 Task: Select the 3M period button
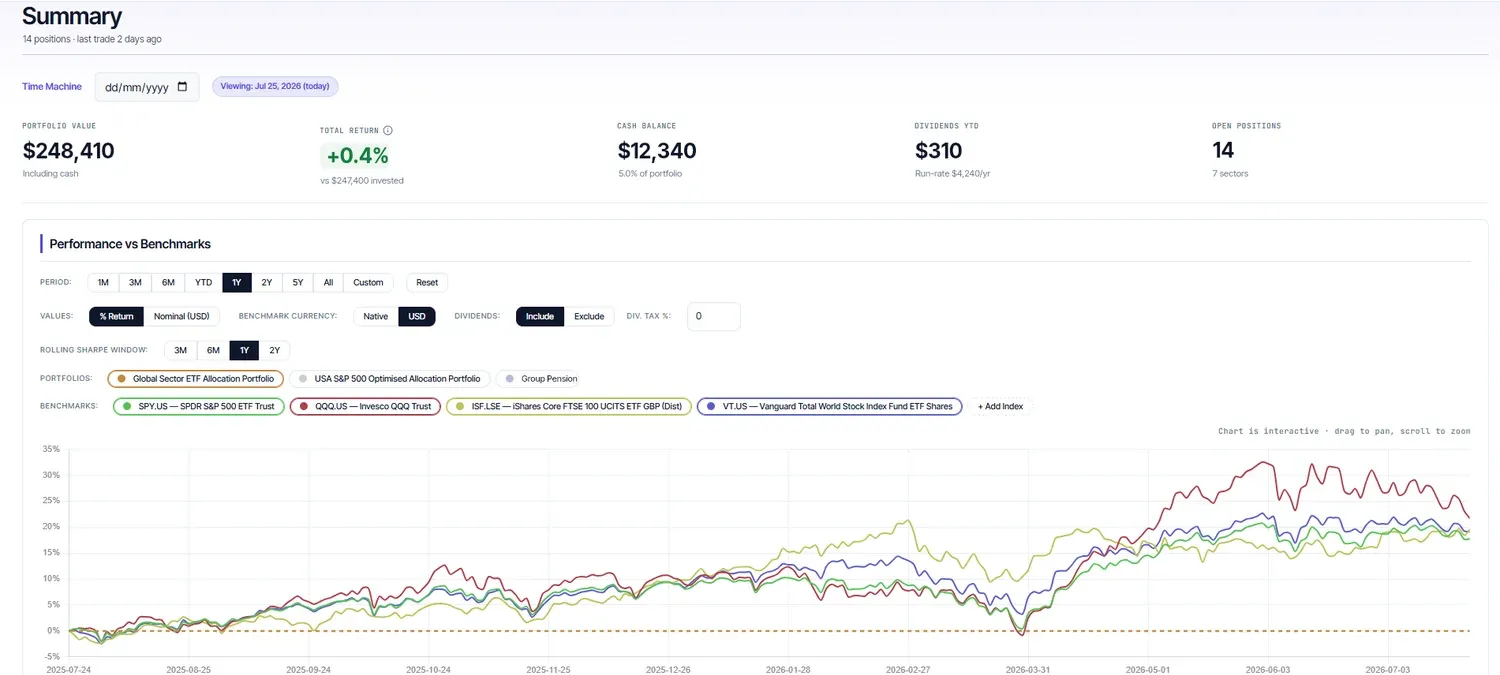point(135,282)
